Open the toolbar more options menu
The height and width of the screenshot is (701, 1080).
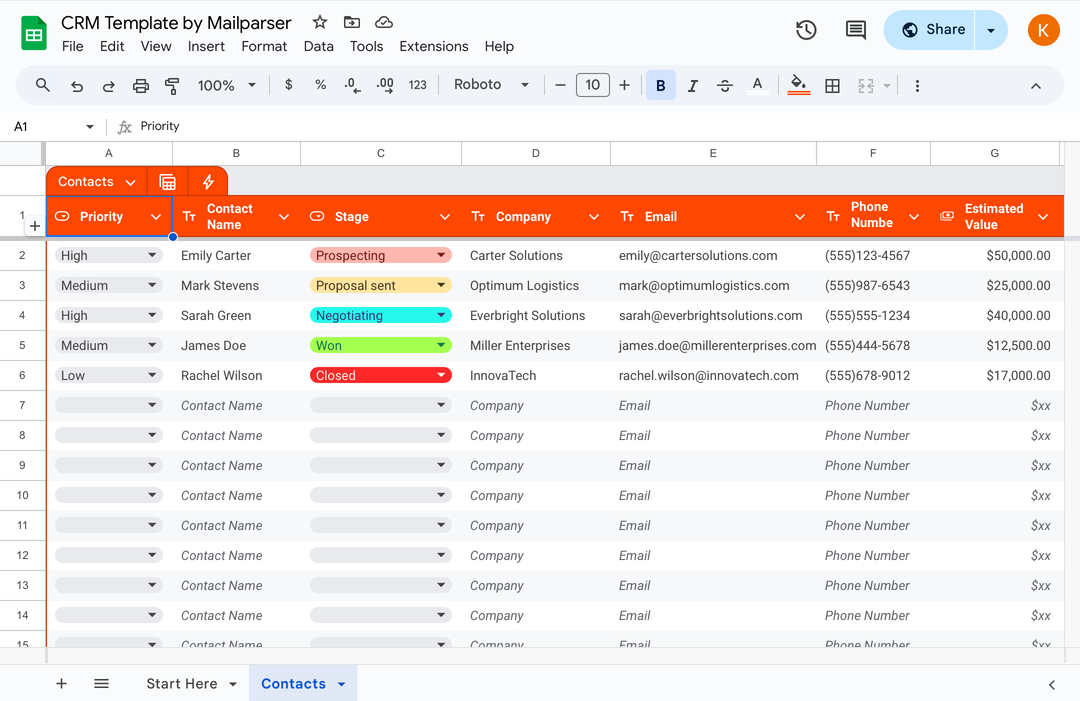tap(917, 85)
